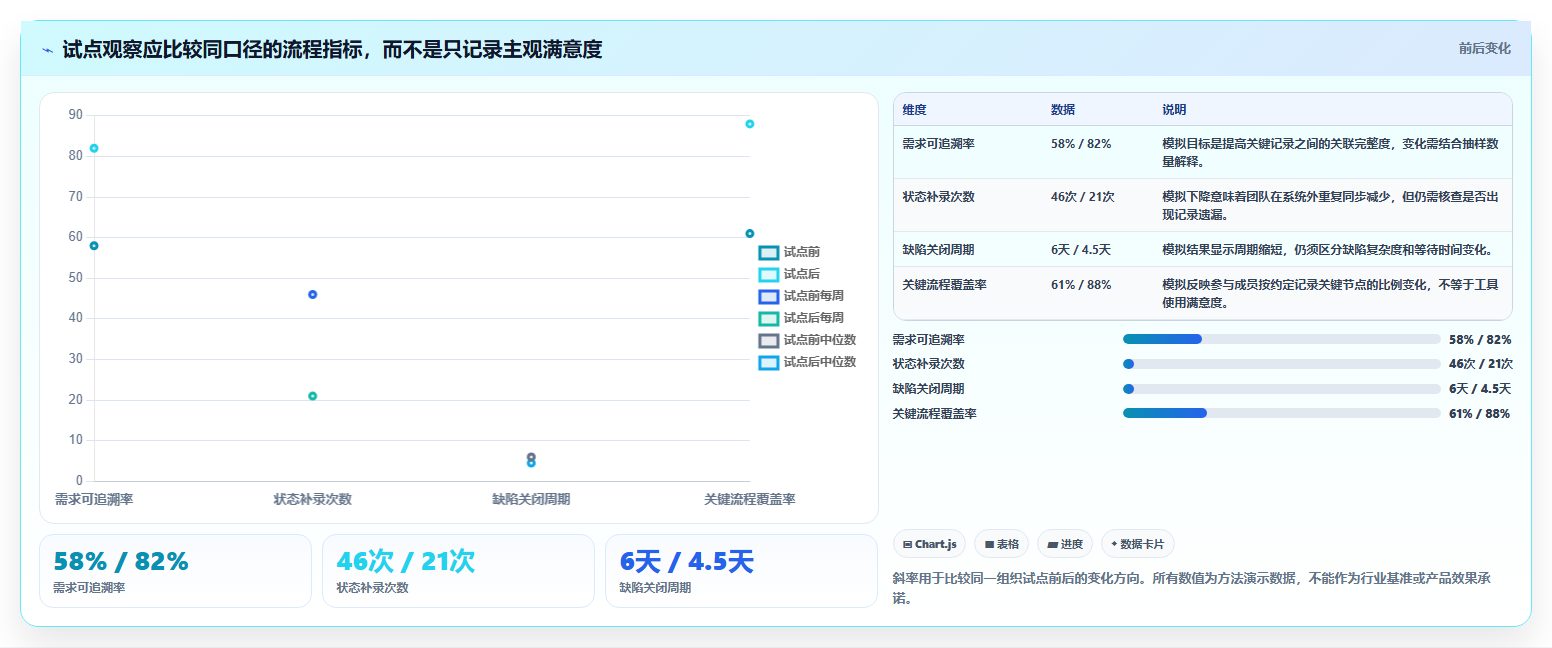The width and height of the screenshot is (1552, 648).
Task: Click the 关键流程覆盖率 x-axis label
Action: click(750, 499)
